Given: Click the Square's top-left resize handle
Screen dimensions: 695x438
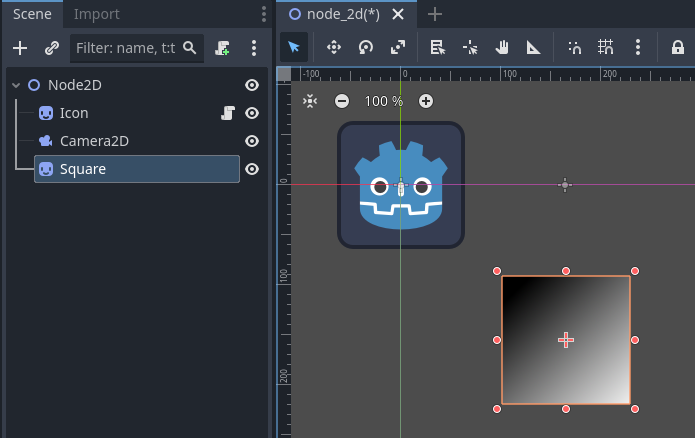Looking at the screenshot, I should (x=497, y=271).
